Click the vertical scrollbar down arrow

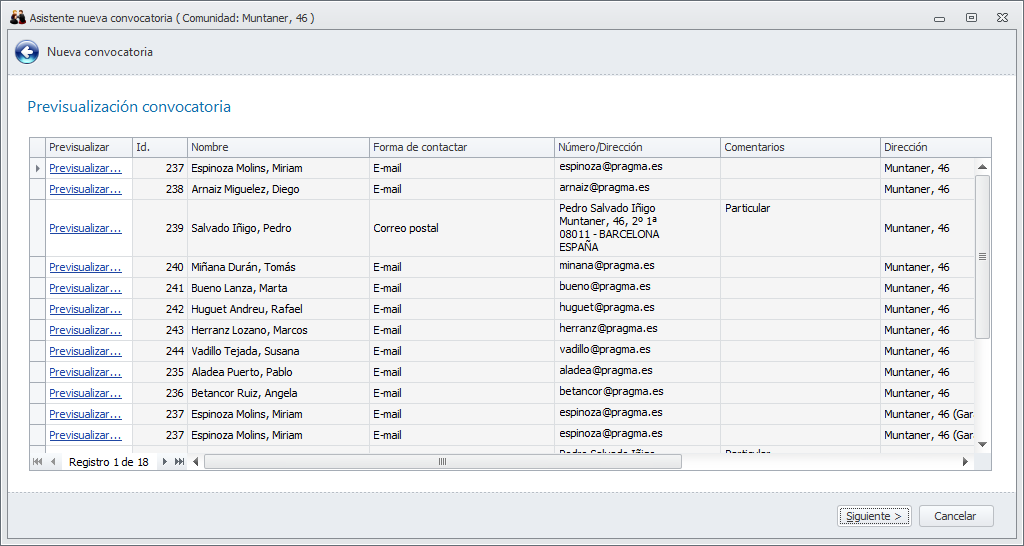point(982,443)
